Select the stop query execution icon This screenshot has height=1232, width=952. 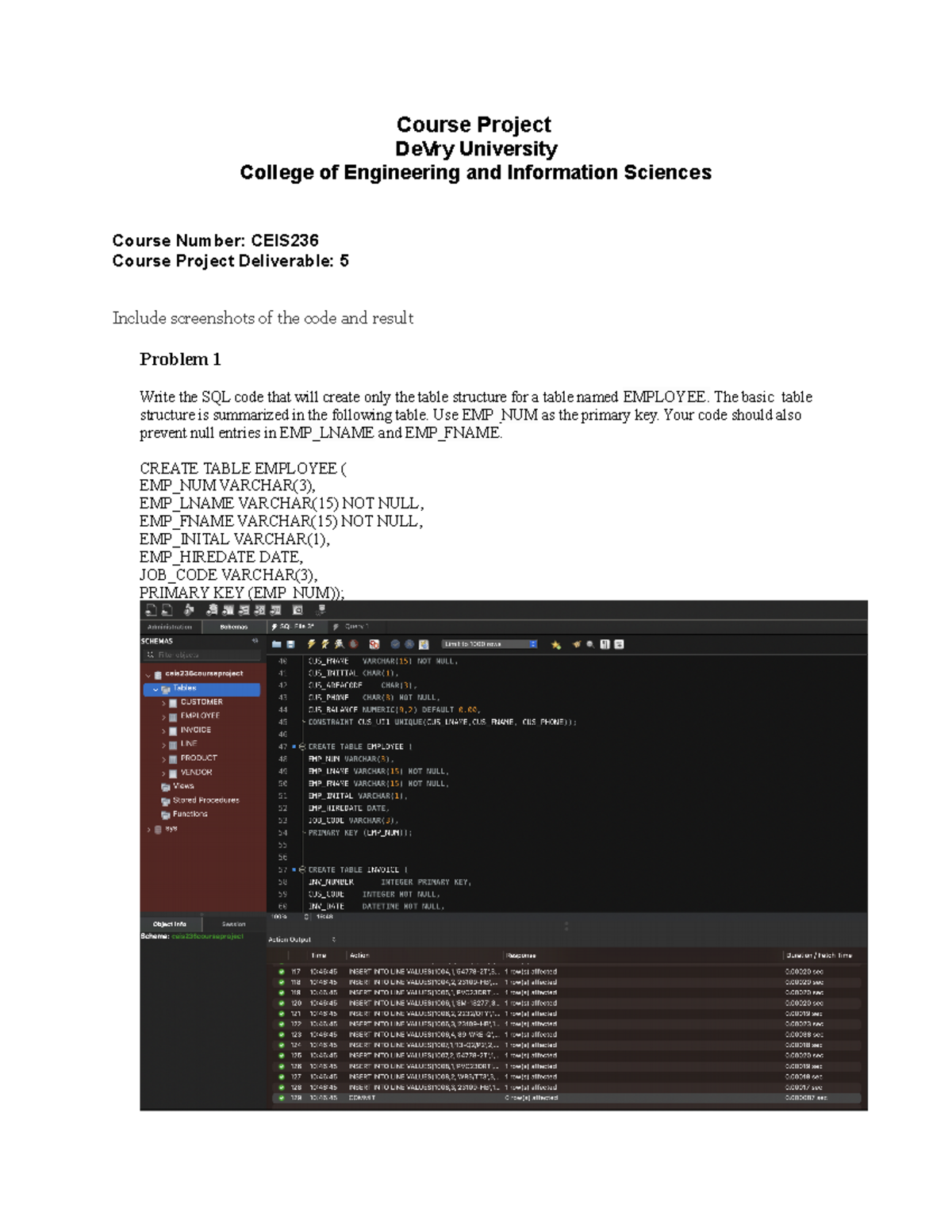[x=352, y=643]
